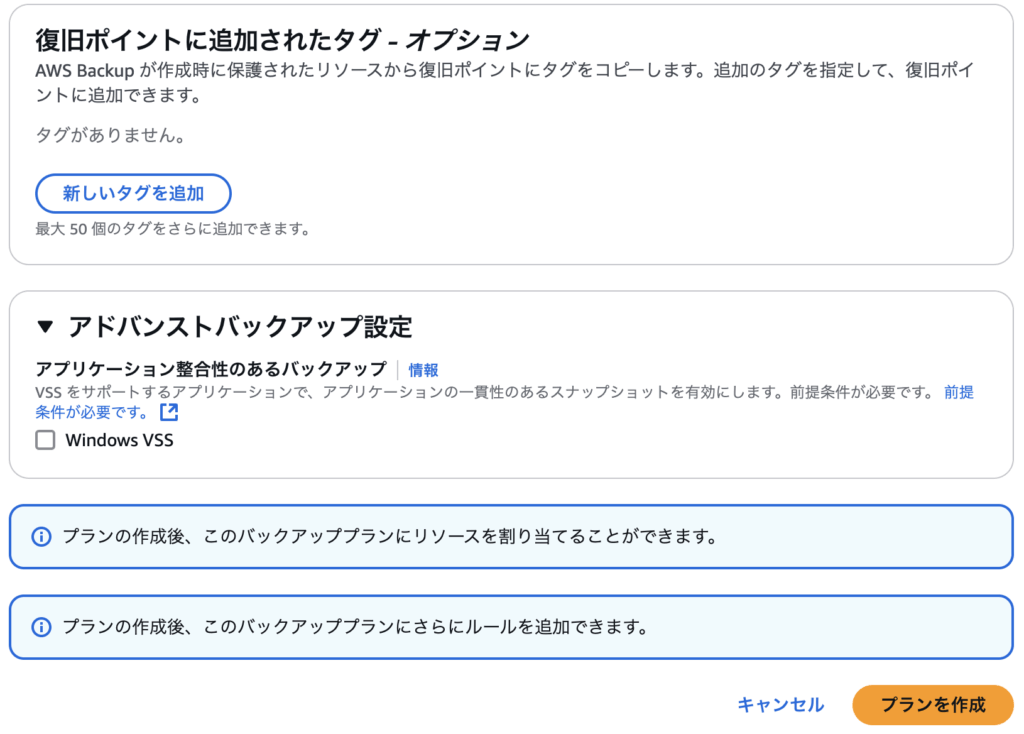This screenshot has width=1024, height=734.
Task: Enable the Windows VSS checkbox
Action: [45, 440]
